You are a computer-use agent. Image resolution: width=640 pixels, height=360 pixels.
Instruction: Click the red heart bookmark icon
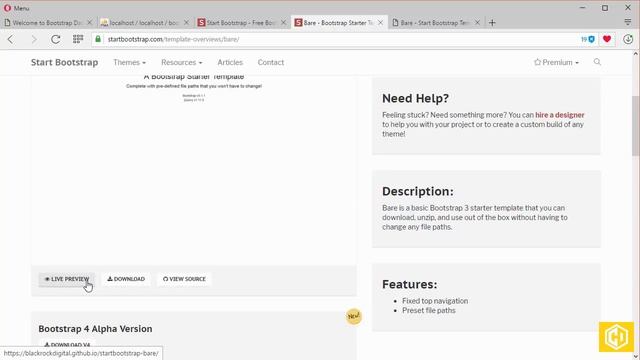point(607,39)
